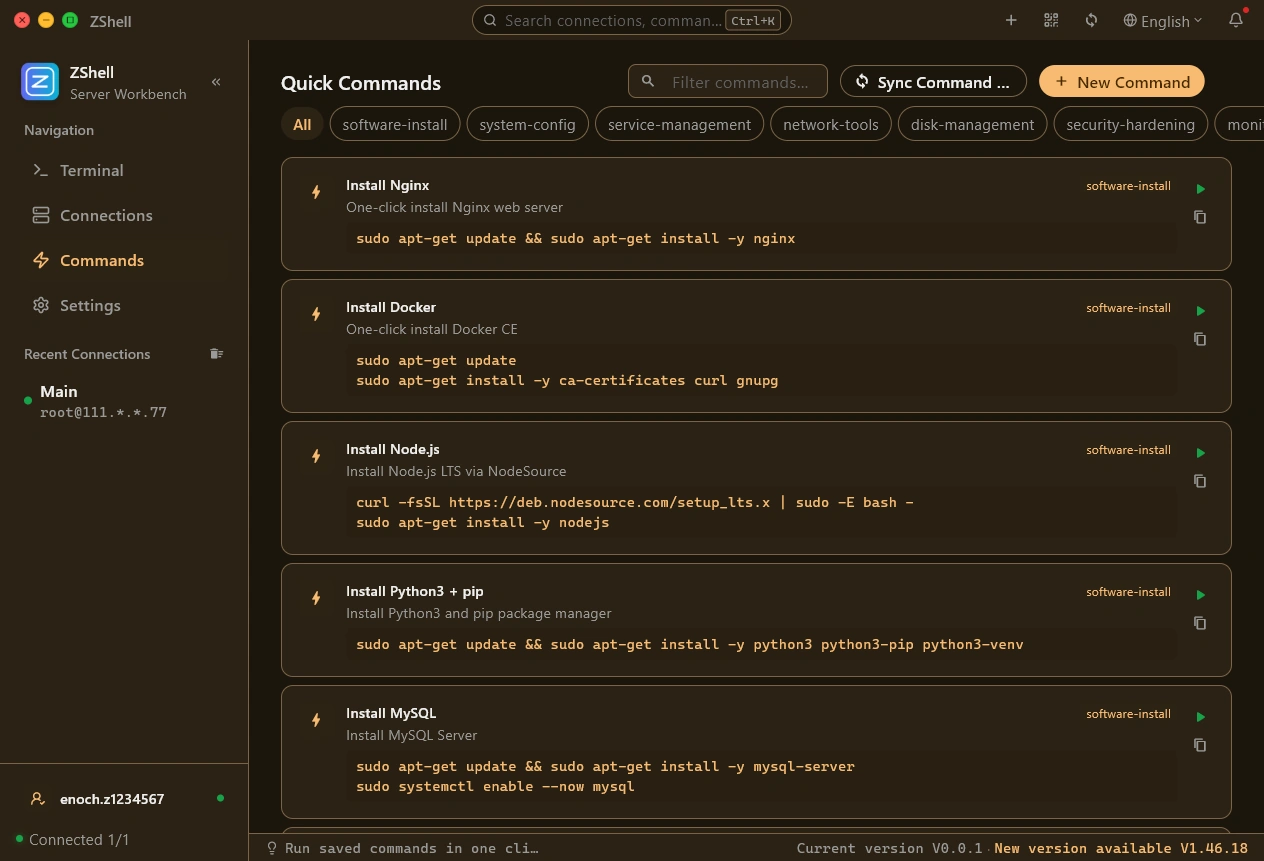This screenshot has width=1264, height=861.
Task: Run the Install Docker command
Action: 1201,311
